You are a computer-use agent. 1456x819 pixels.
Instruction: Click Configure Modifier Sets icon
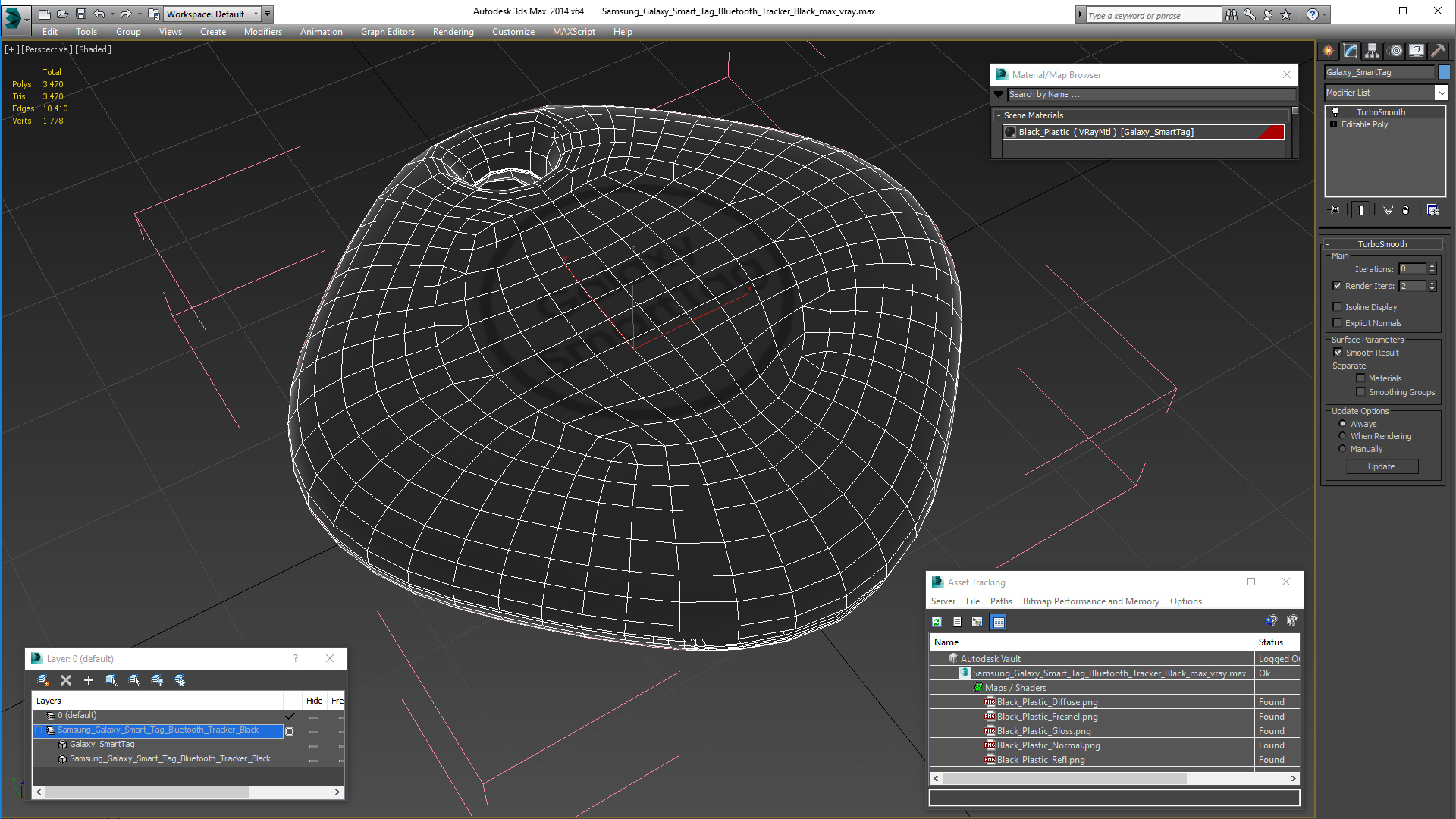point(1432,210)
